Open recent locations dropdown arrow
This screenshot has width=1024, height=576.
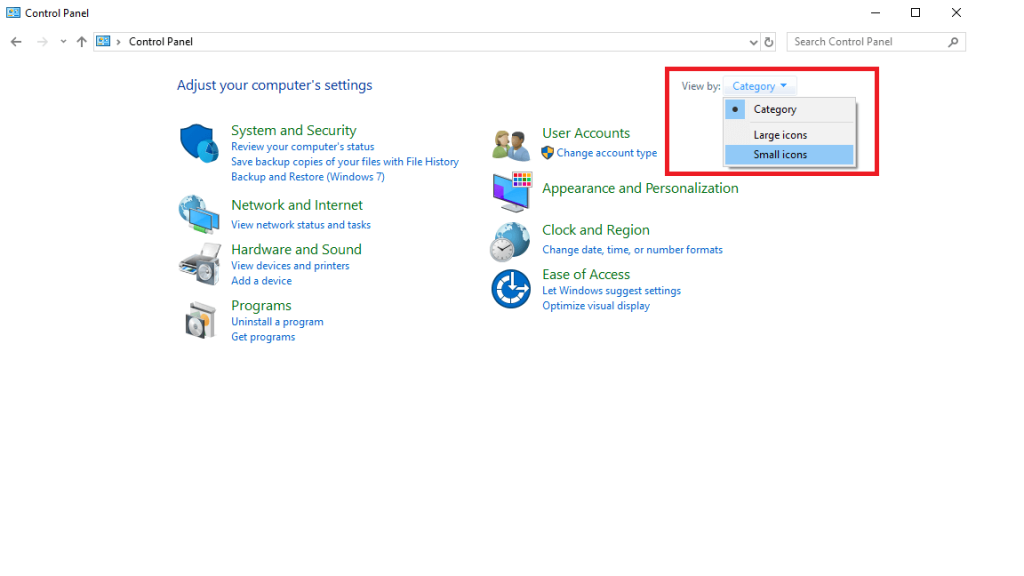[63, 42]
